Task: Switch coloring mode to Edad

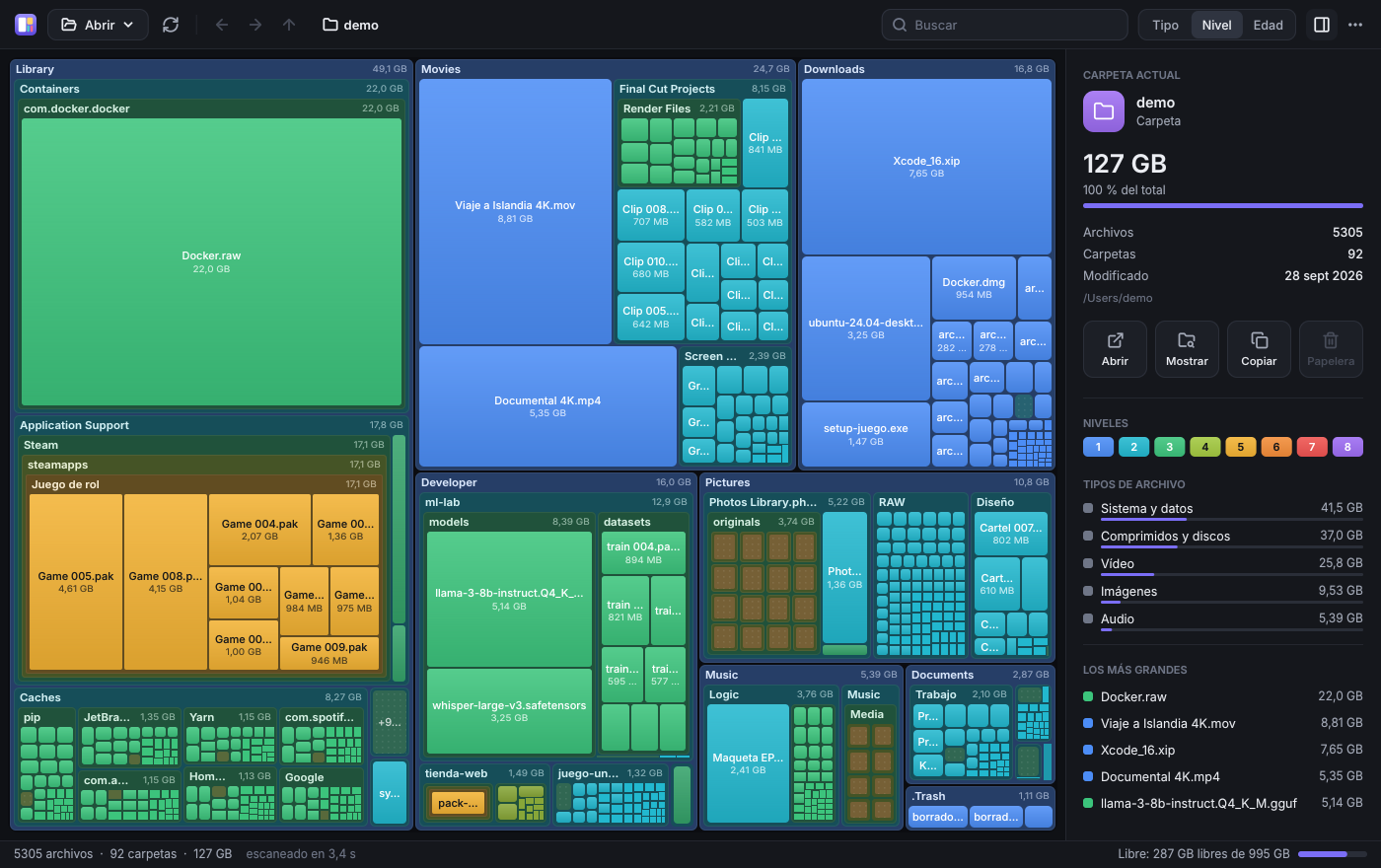Action: 1268,25
